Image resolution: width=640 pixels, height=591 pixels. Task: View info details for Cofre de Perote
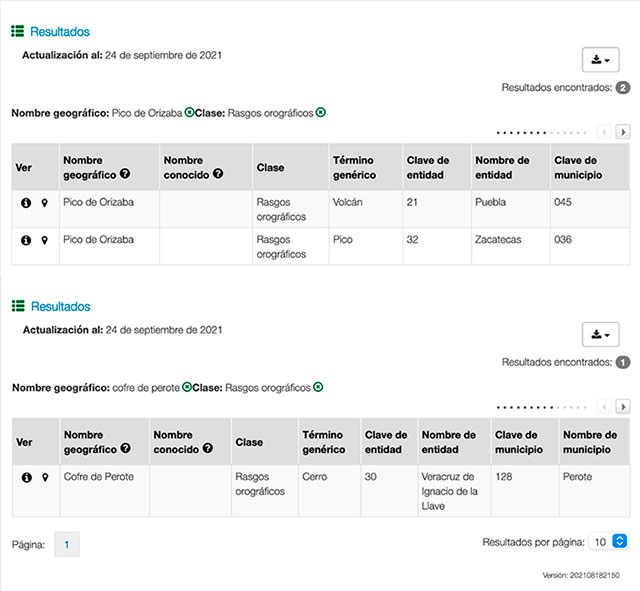coord(25,477)
